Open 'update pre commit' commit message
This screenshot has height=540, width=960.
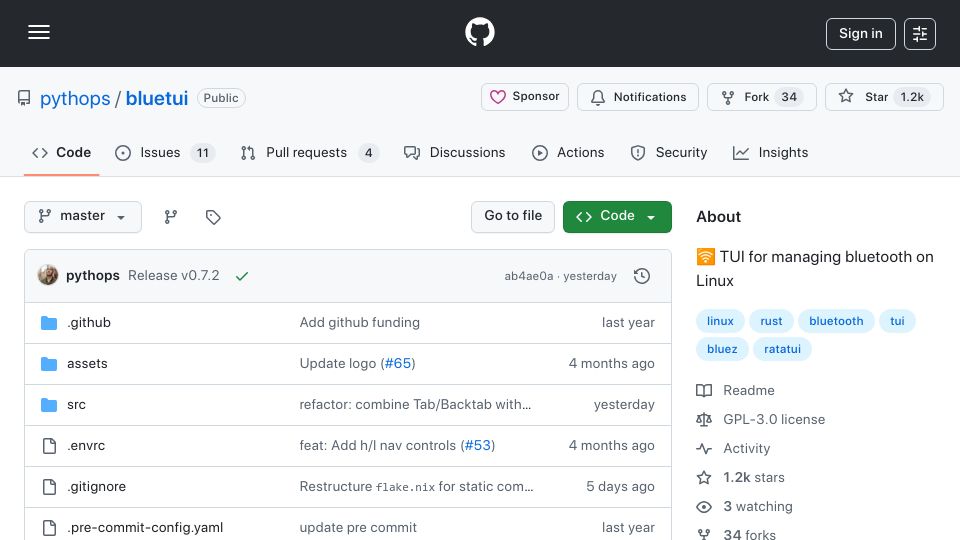pyautogui.click(x=358, y=528)
